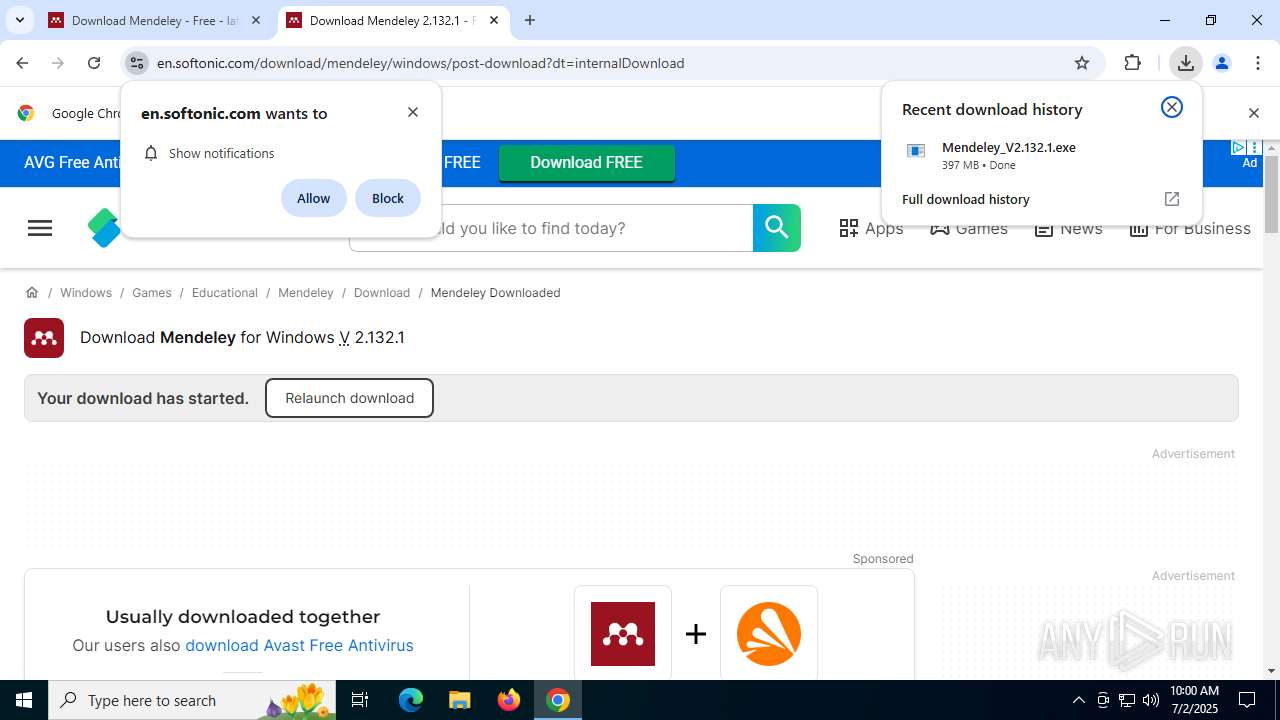Allow notifications from en.softonic.com

[313, 198]
